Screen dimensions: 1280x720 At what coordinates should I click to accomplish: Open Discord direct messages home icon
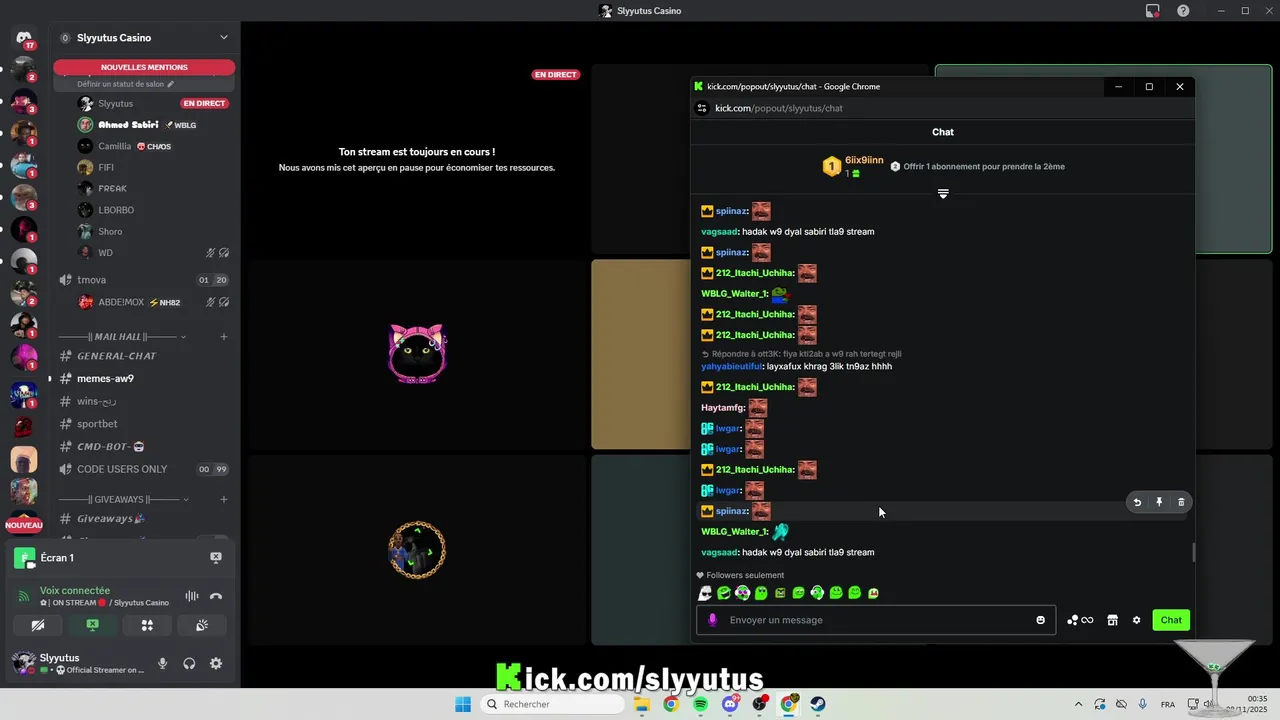24,38
